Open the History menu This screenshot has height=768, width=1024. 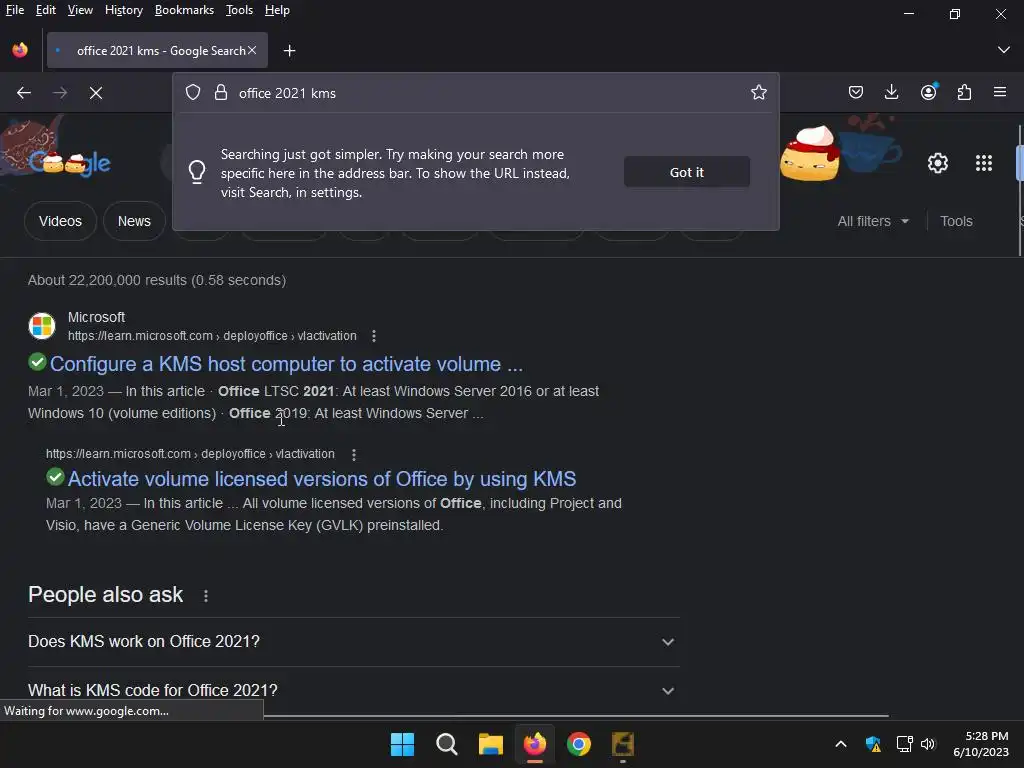point(123,10)
